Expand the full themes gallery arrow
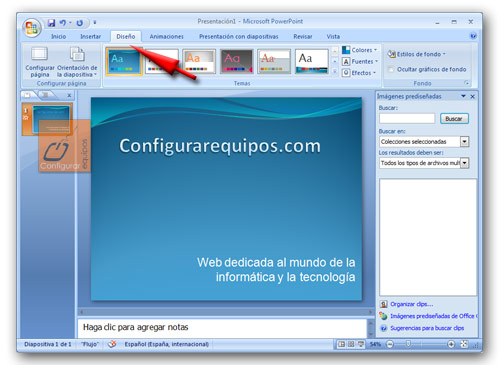Viewport: 500px width, 365px height. (x=335, y=71)
